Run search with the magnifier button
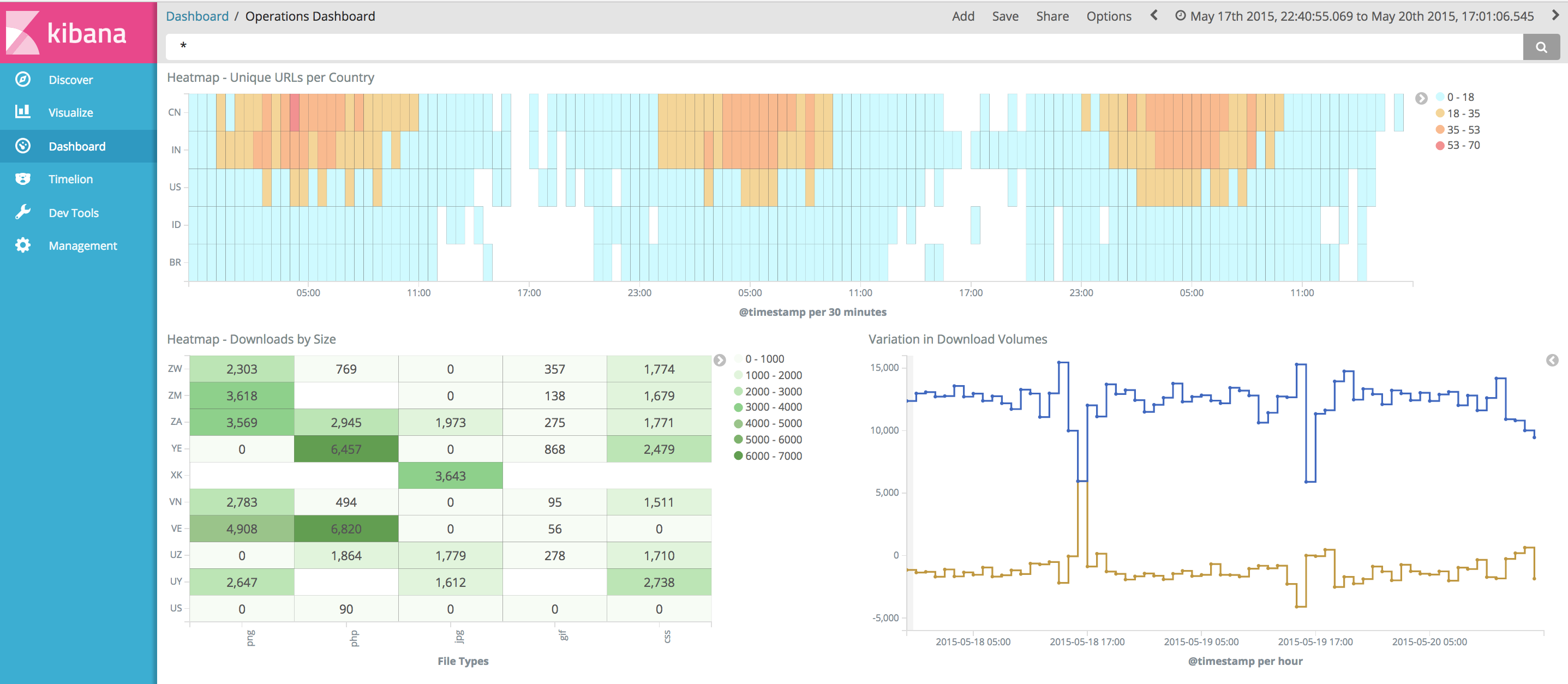Viewport: 1568px width, 684px height. pyautogui.click(x=1541, y=47)
